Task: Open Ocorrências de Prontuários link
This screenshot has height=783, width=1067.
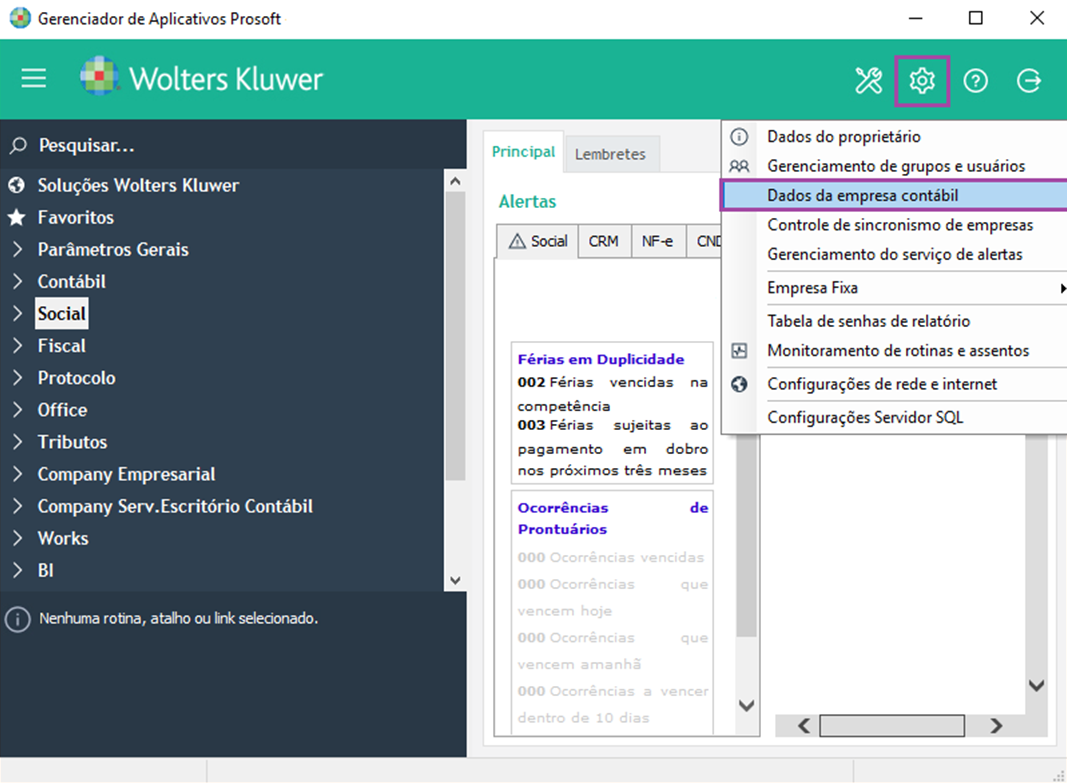Action: (x=612, y=518)
